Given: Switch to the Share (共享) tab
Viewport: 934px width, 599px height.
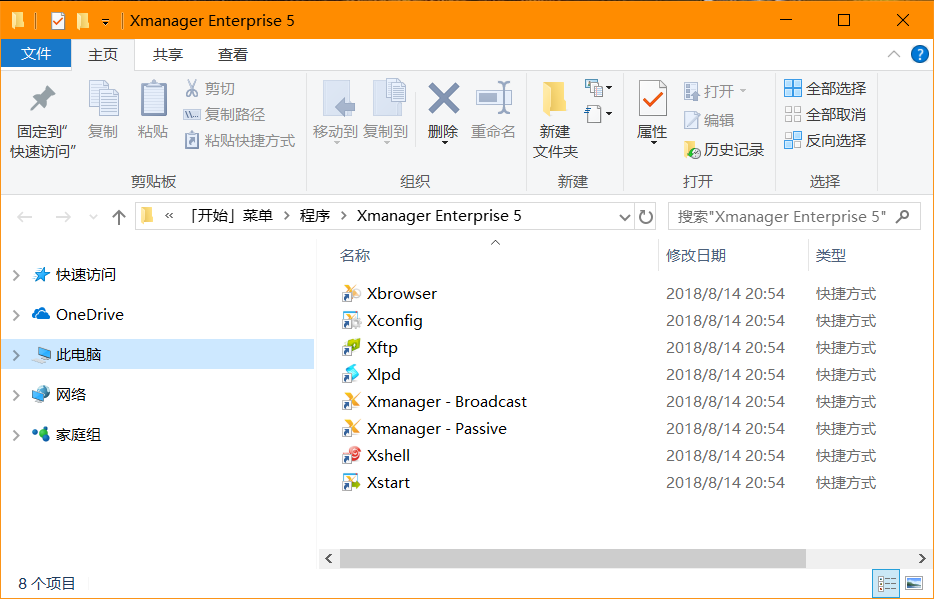Looking at the screenshot, I should pos(167,55).
